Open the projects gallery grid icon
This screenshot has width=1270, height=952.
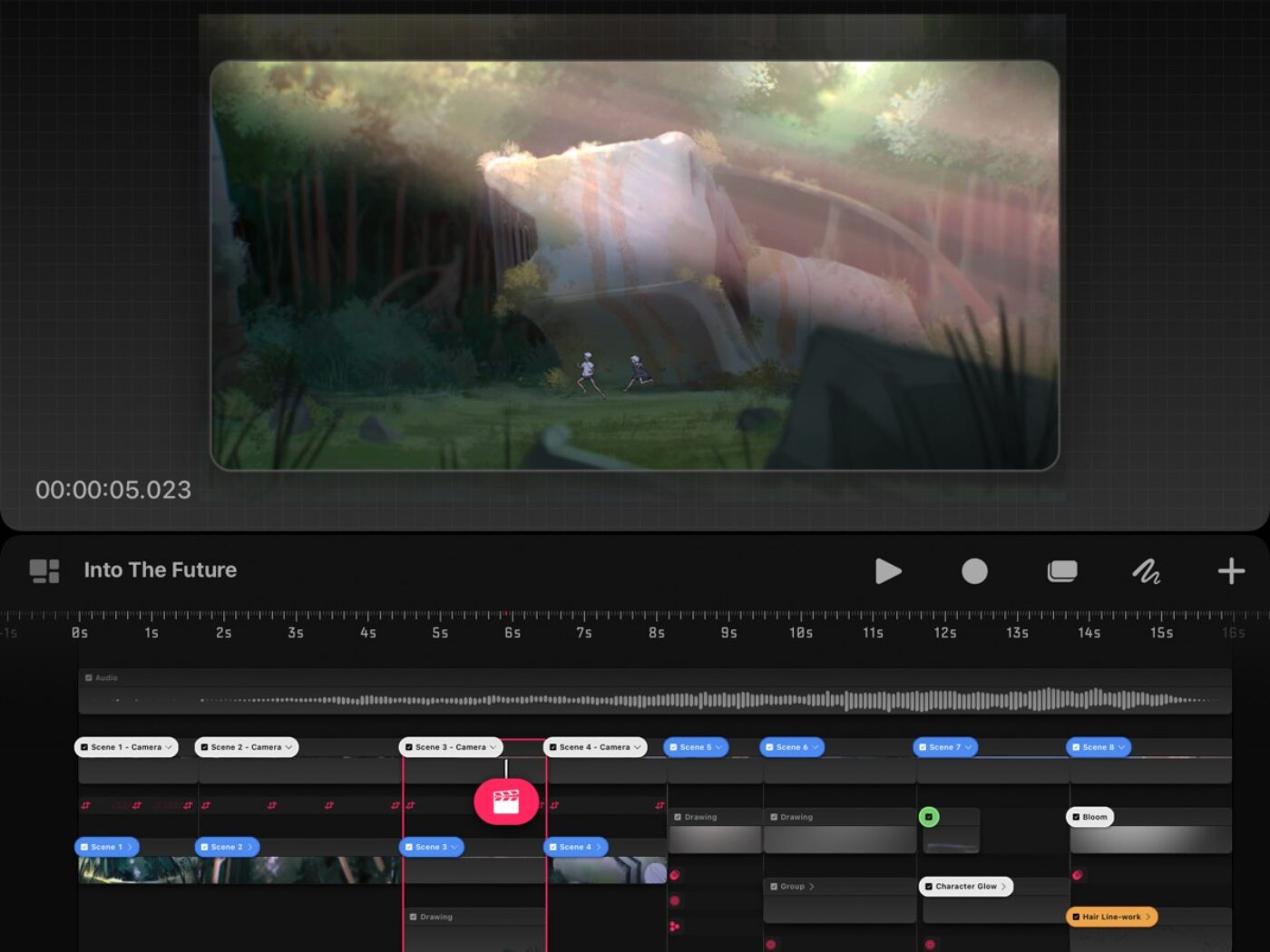[44, 569]
